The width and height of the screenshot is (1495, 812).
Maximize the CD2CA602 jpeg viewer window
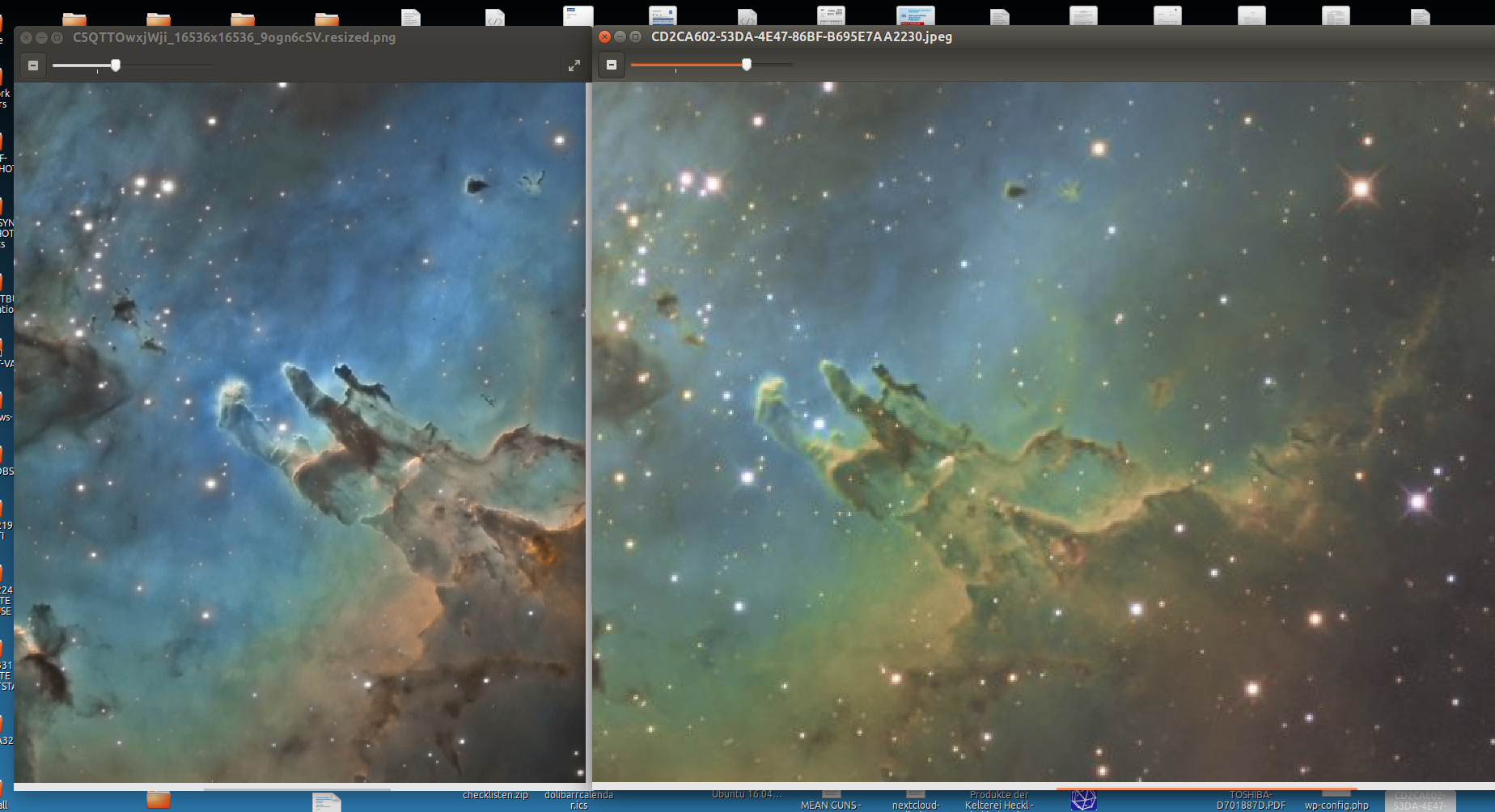click(635, 36)
